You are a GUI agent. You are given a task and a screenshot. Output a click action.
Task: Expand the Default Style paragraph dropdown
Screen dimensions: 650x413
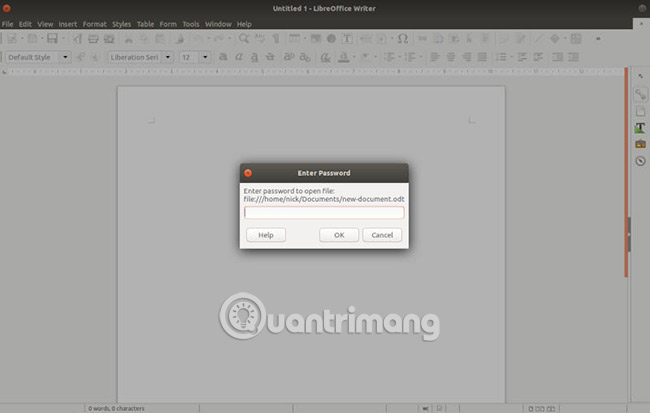tap(65, 57)
